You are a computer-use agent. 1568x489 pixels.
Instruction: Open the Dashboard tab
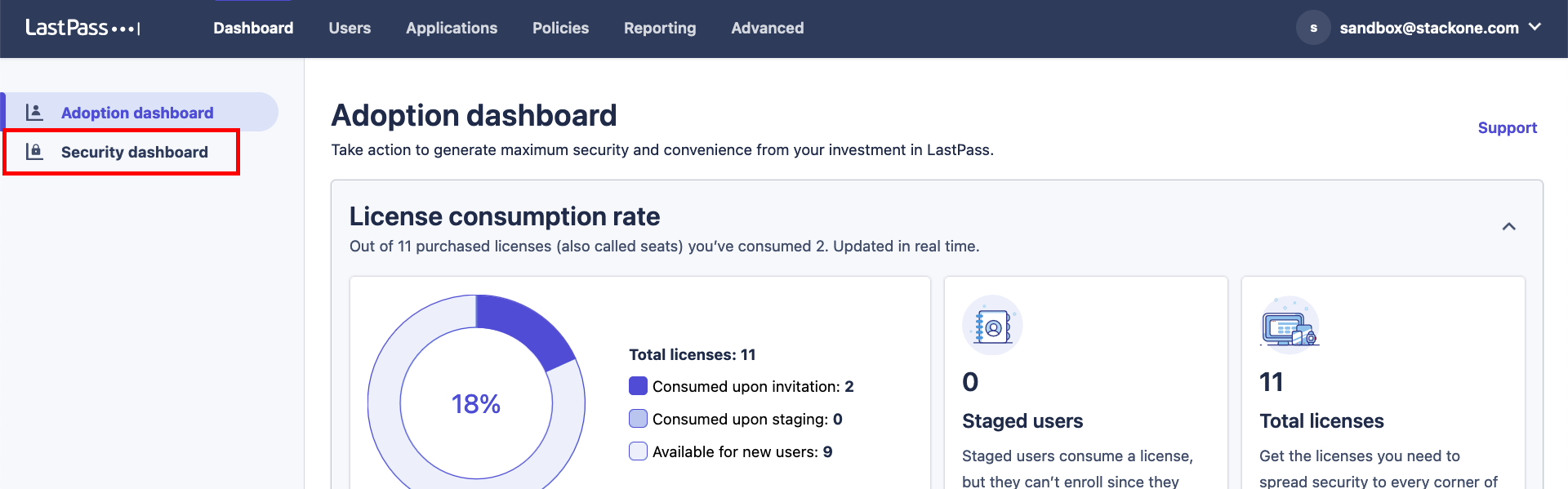coord(253,28)
